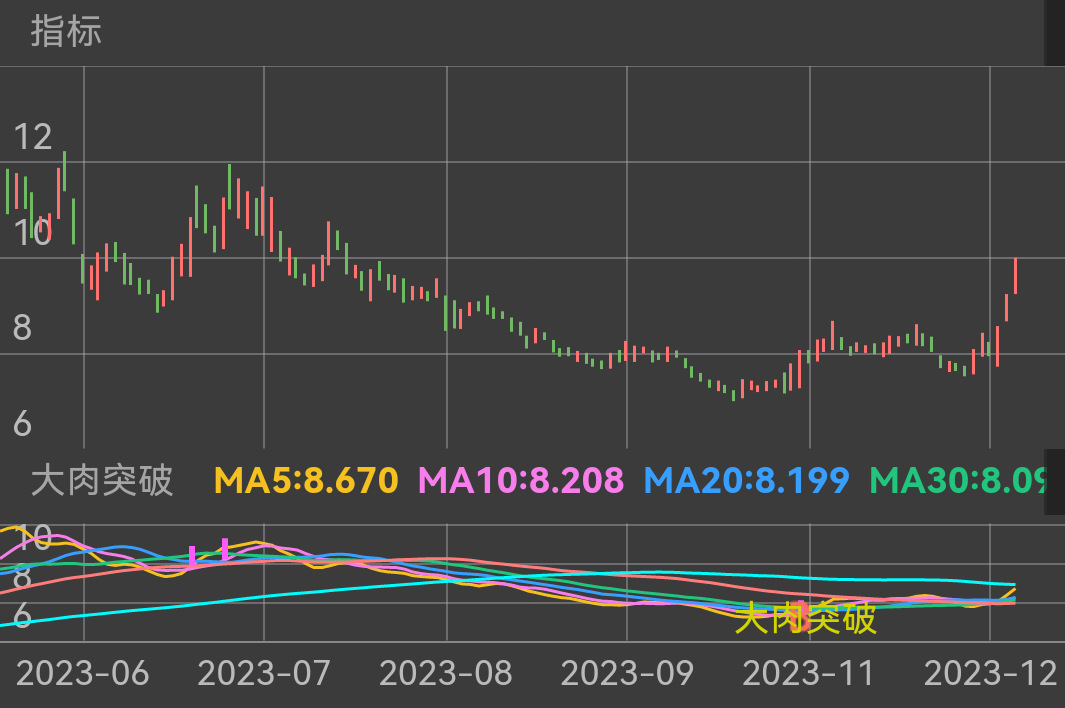Click the partially hidden MA30 label
This screenshot has height=708, width=1065.
point(957,481)
